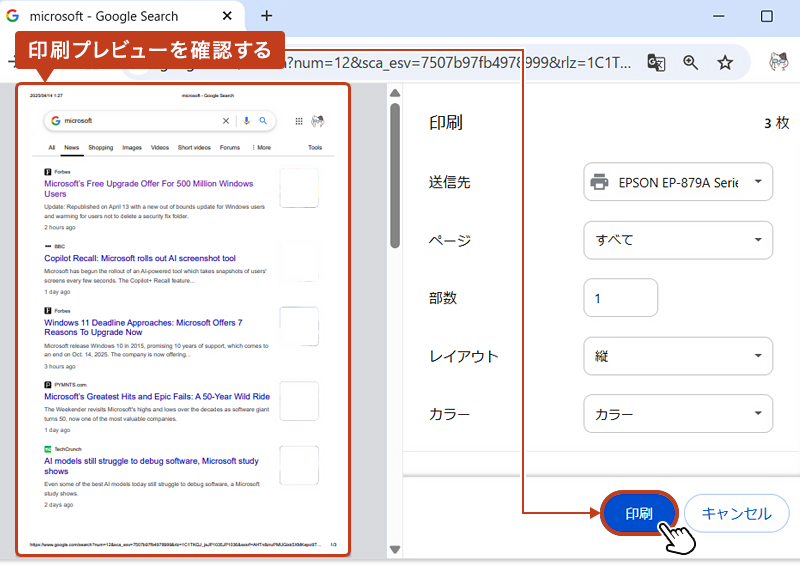This screenshot has width=800, height=567.
Task: Open the Chrome profile avatar
Action: (x=779, y=62)
